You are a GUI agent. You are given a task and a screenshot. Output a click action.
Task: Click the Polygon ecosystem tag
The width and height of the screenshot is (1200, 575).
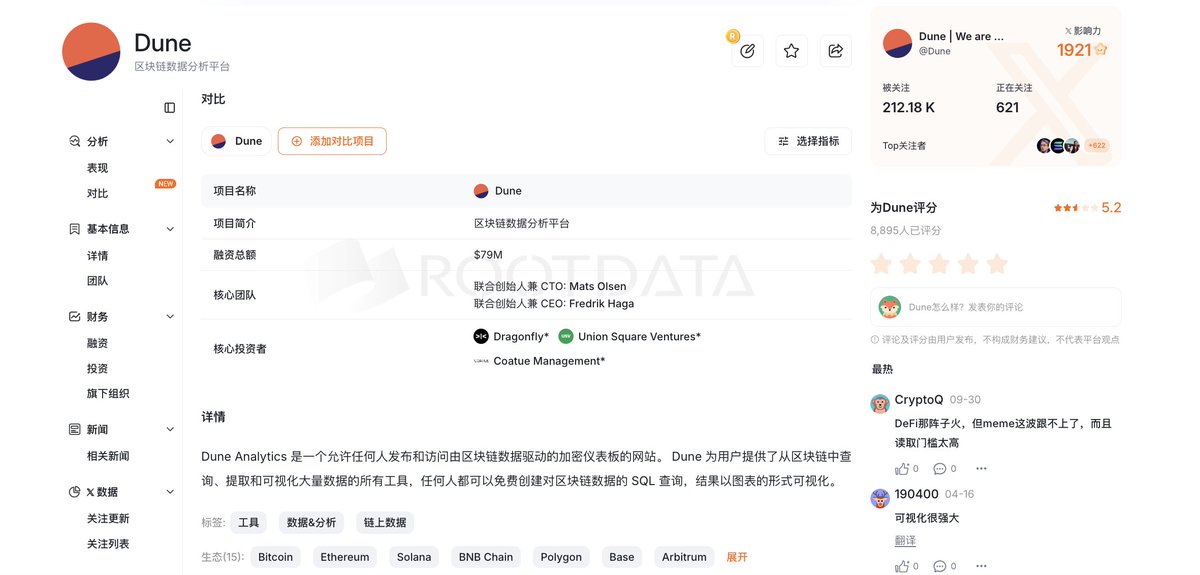[x=561, y=557]
